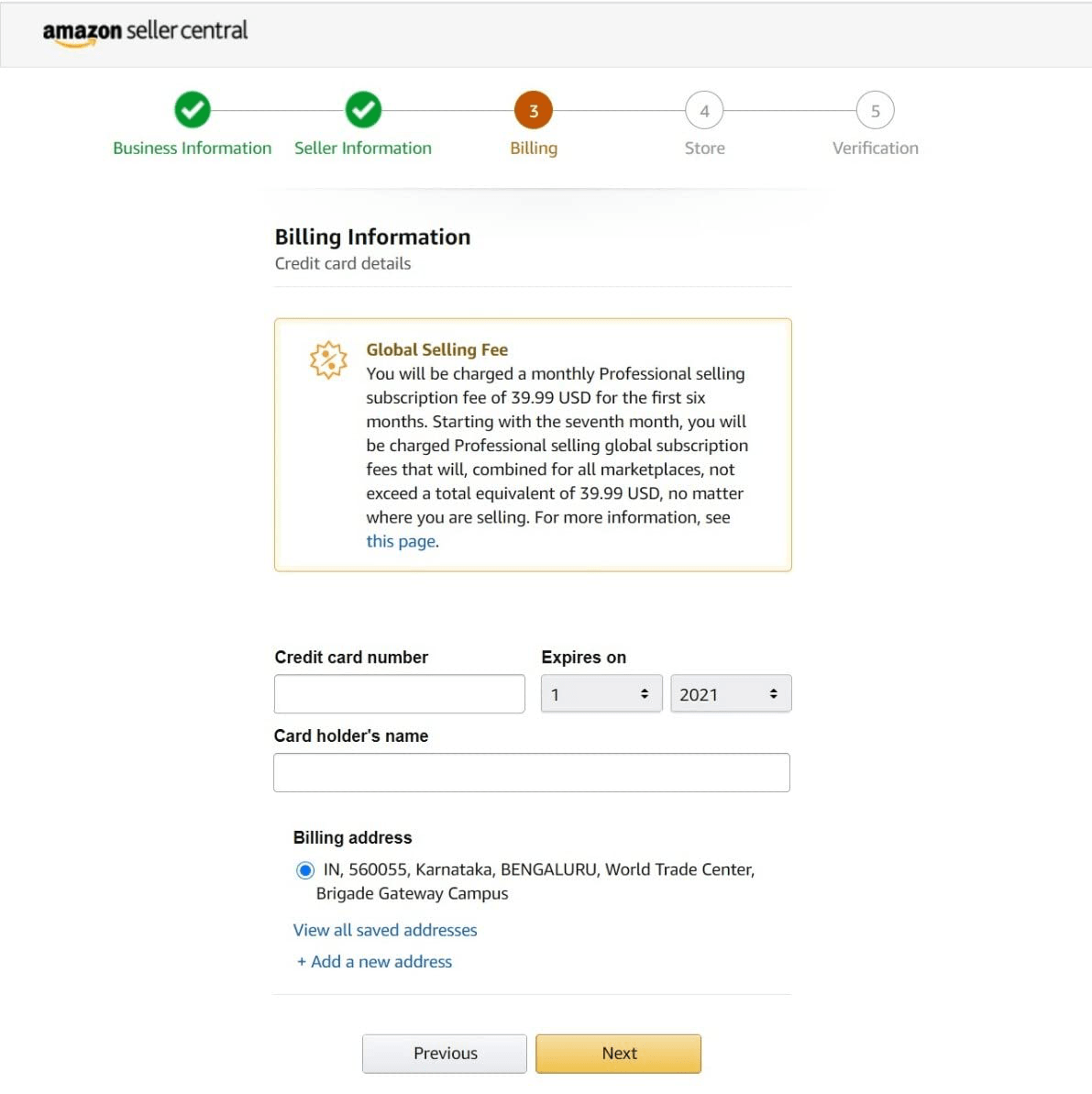
Task: View all saved addresses
Action: [x=384, y=930]
